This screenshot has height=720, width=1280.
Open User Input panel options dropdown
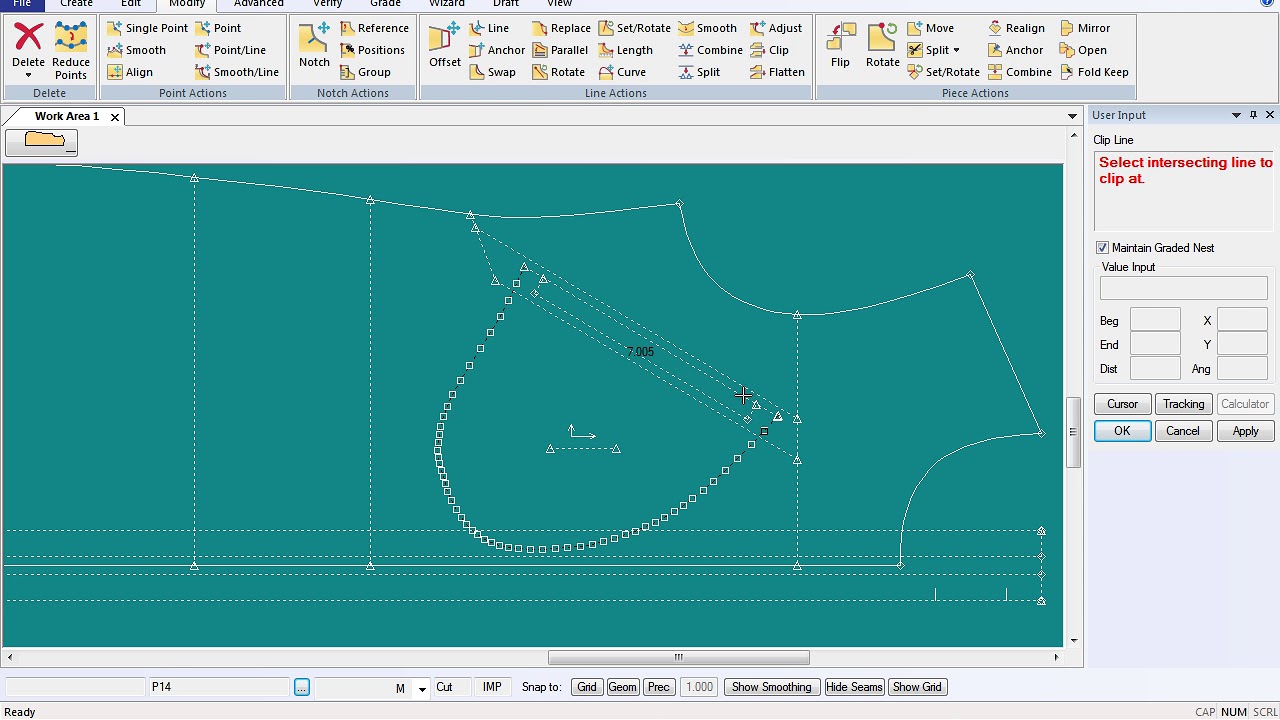(1236, 115)
